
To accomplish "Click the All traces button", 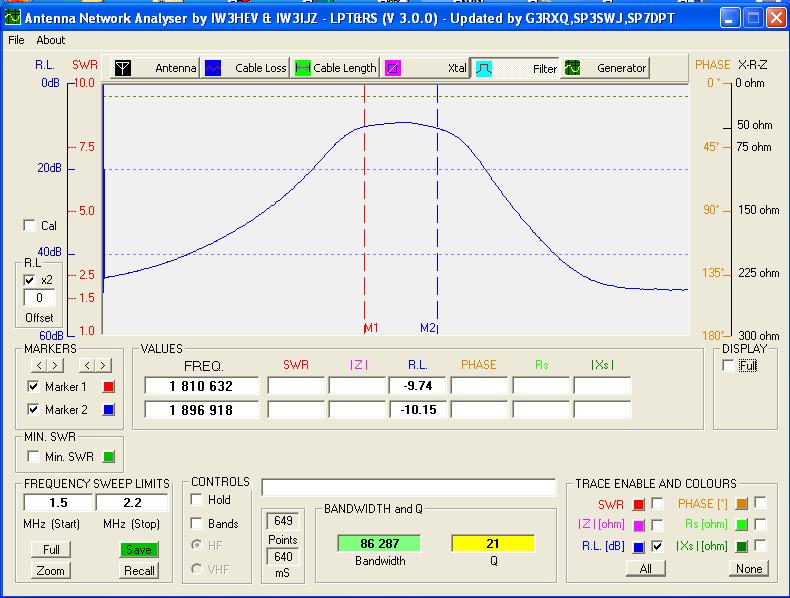I will click(646, 568).
